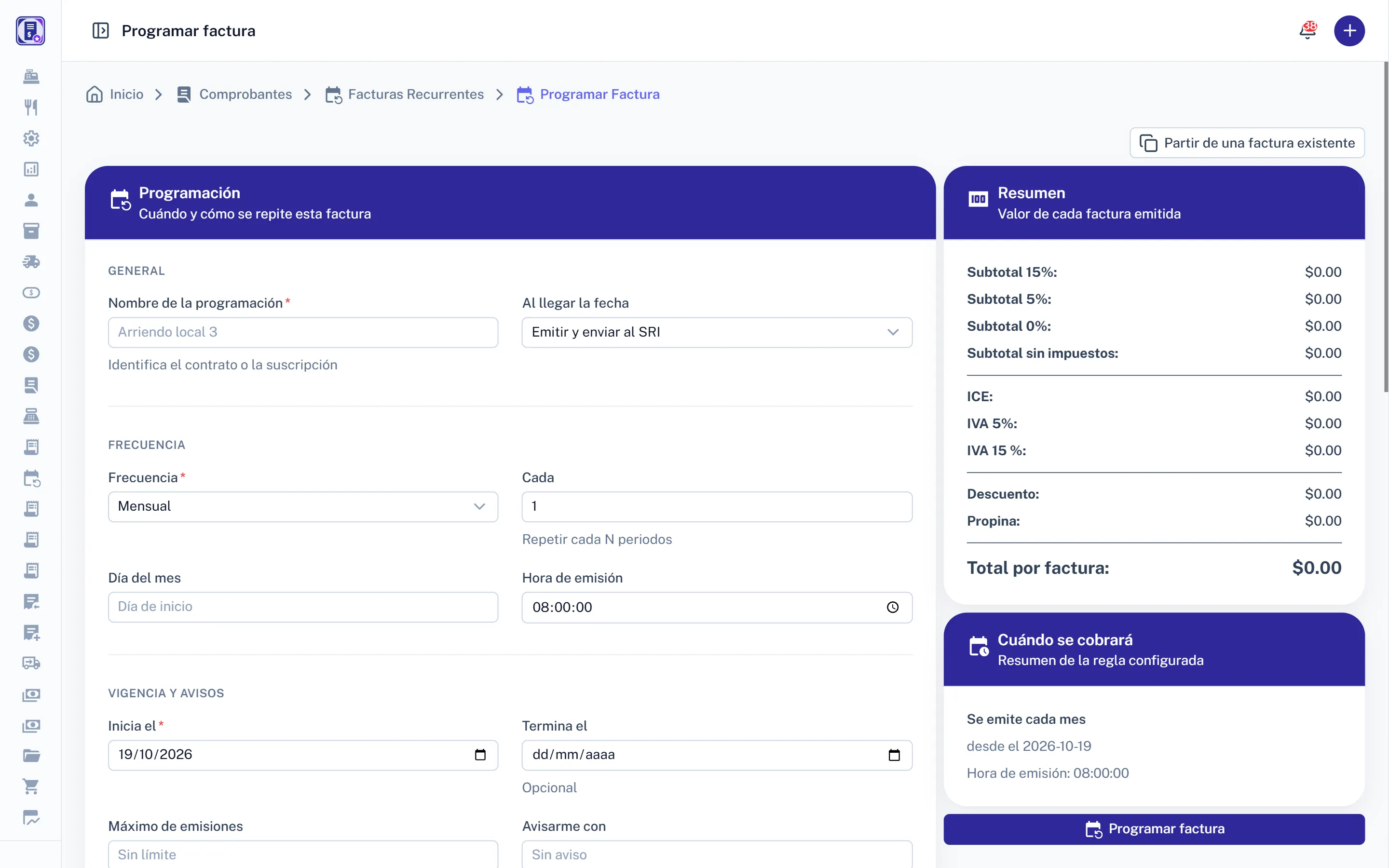Viewport: 1389px width, 868px height.
Task: Go to Comprobantes breadcrumb
Action: click(x=245, y=94)
